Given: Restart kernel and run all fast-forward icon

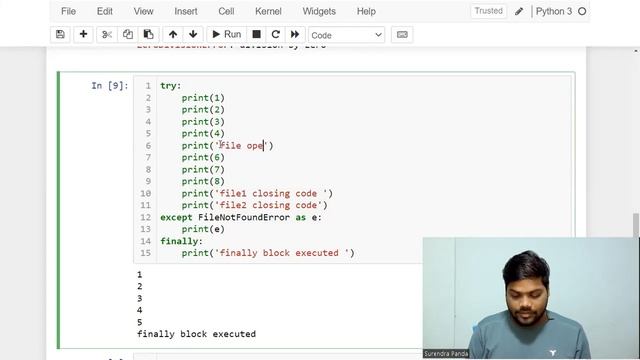Looking at the screenshot, I should [x=295, y=35].
